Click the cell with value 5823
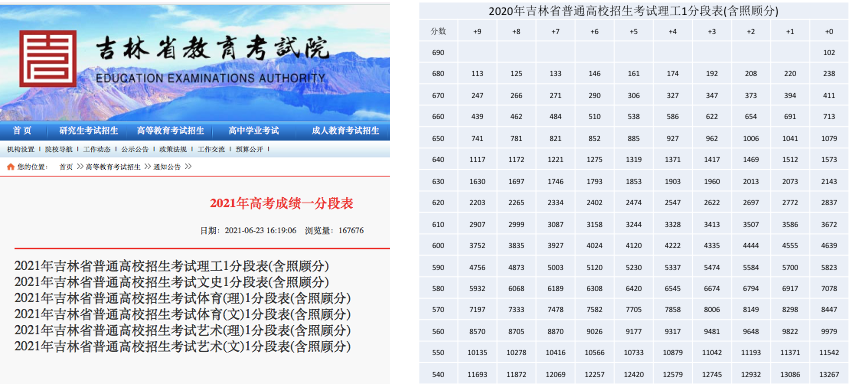Screen dimensions: 850x385 [x=829, y=267]
